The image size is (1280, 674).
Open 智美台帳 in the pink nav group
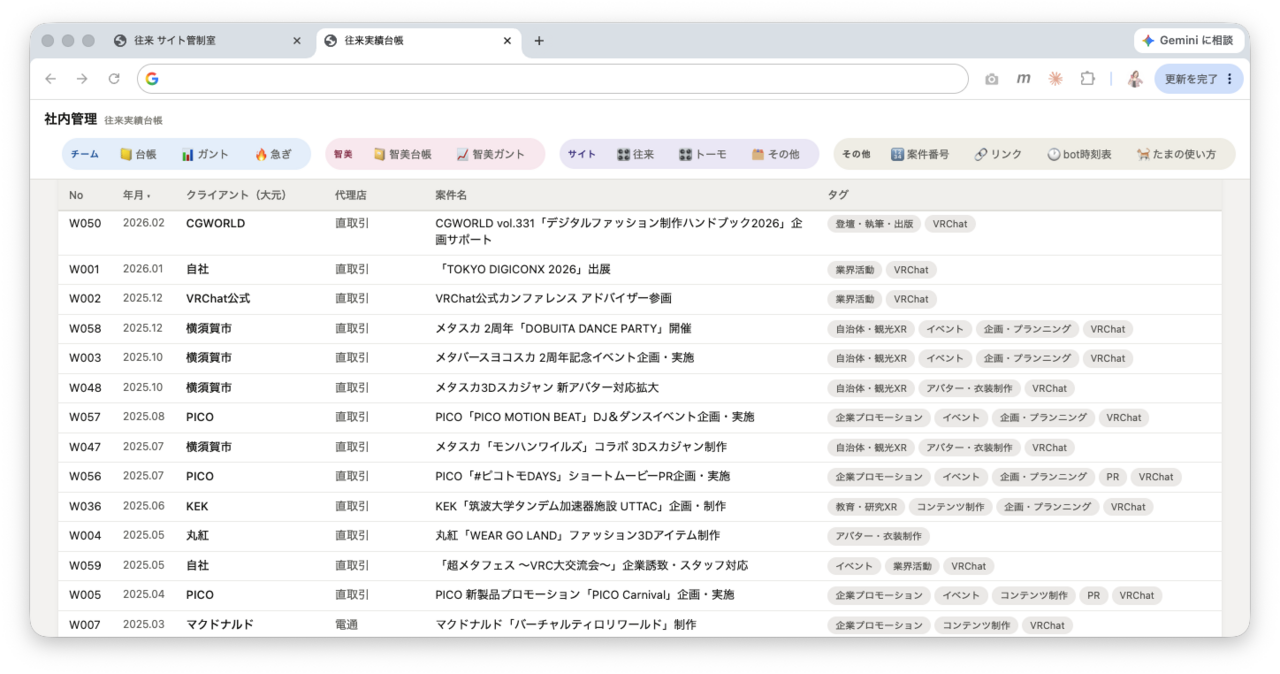(402, 154)
